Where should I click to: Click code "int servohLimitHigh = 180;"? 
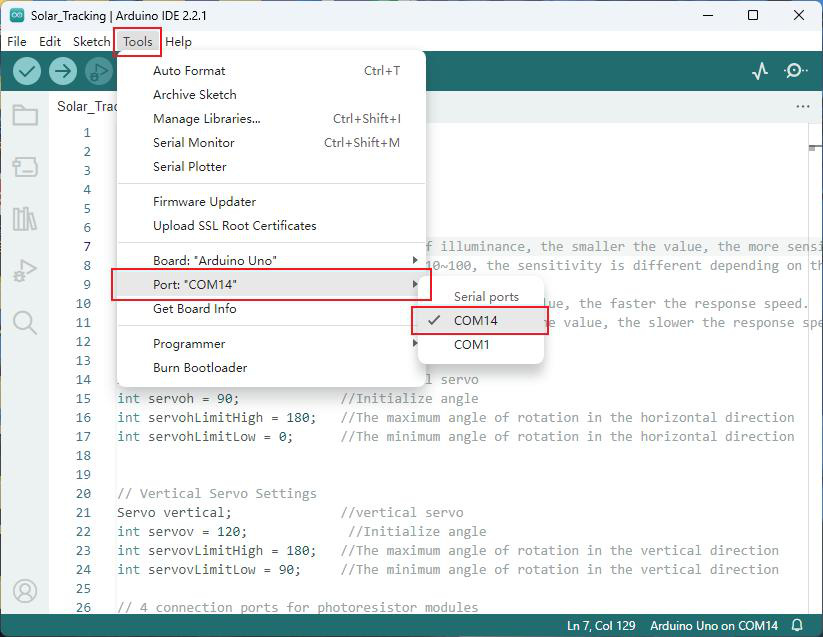coord(217,418)
